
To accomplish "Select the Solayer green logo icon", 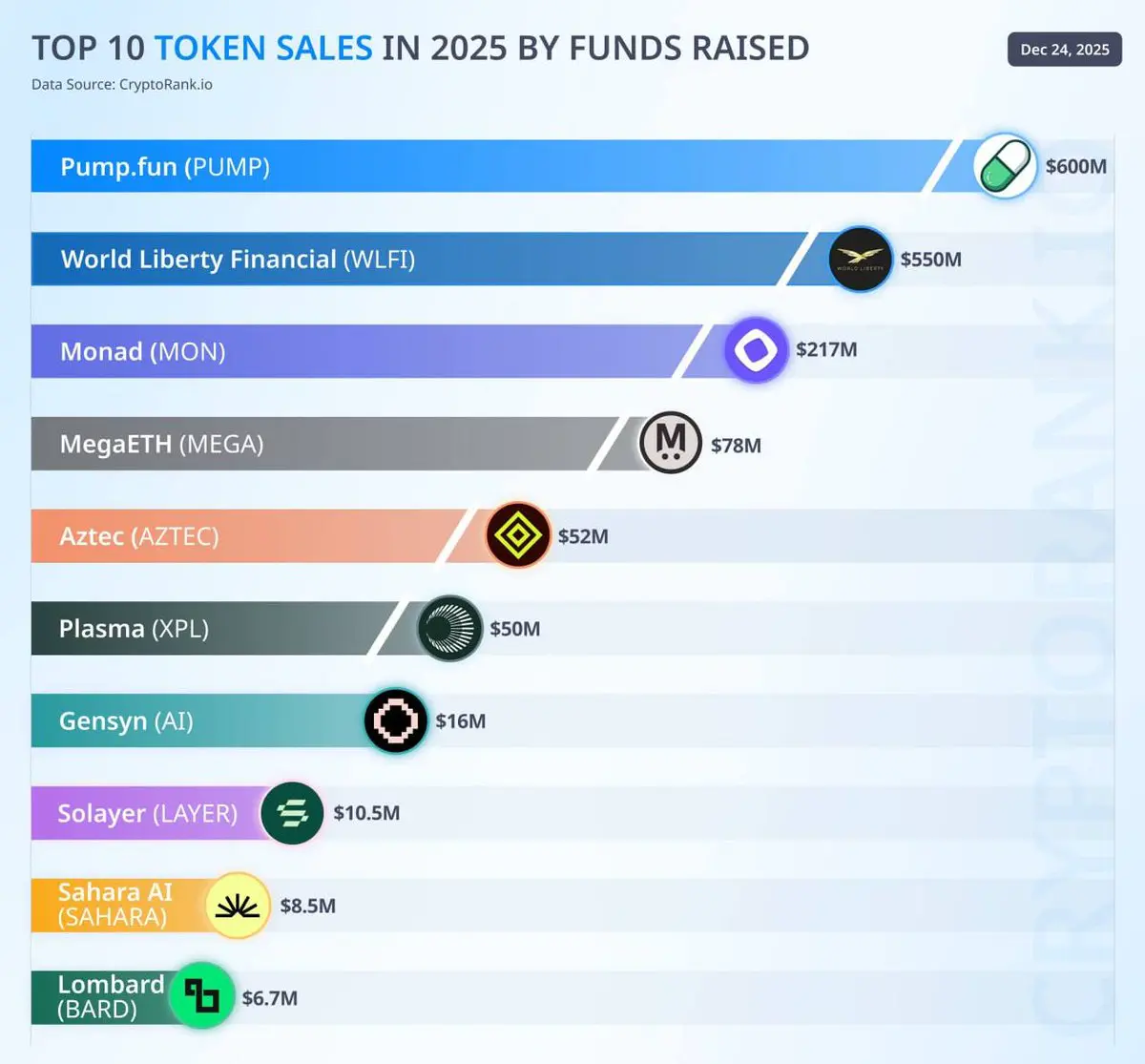I will [x=292, y=813].
